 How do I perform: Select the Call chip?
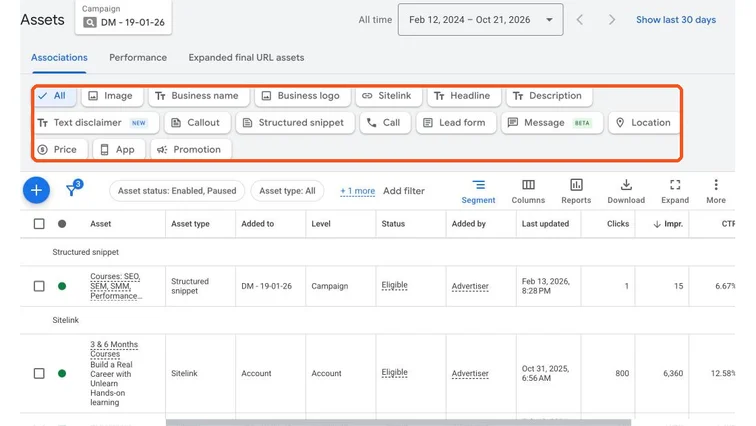click(385, 123)
